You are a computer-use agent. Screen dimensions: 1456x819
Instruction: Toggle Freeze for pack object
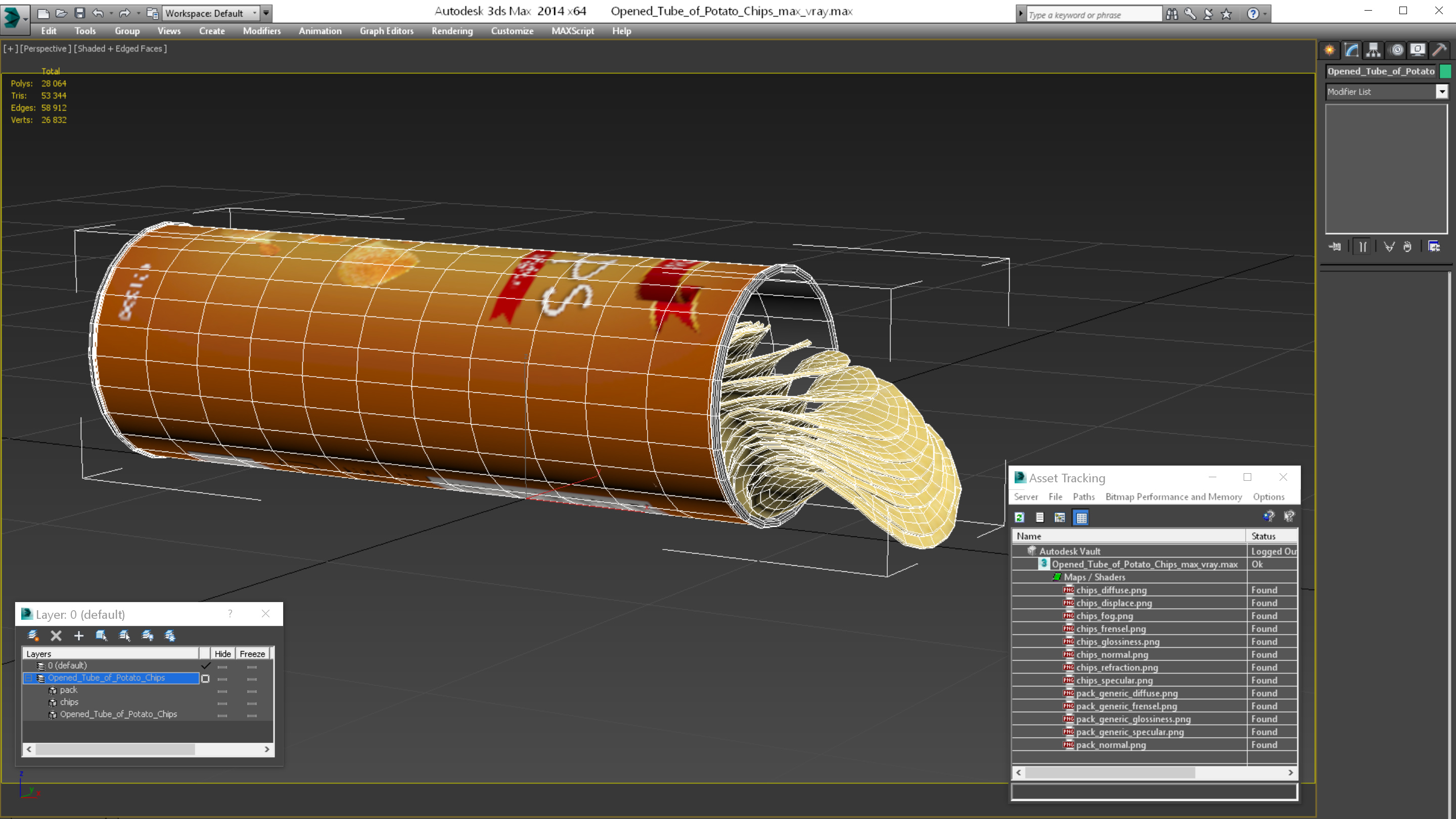coord(252,691)
